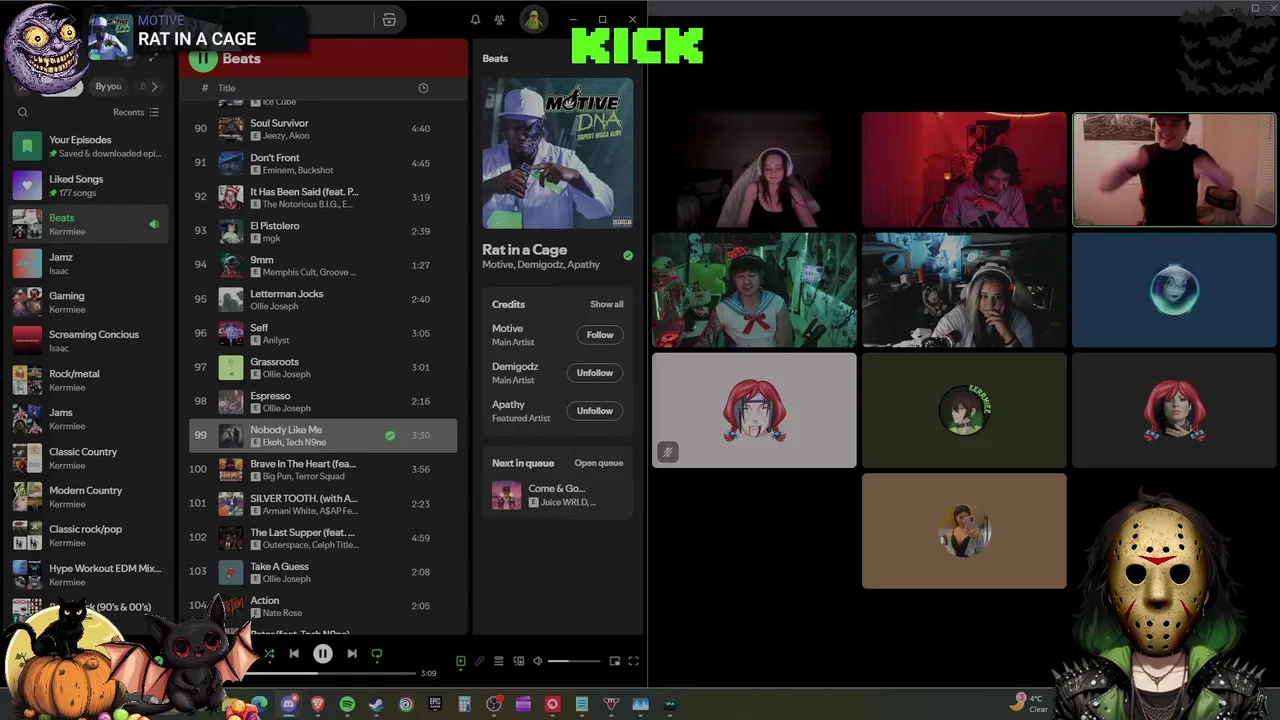
Task: Open the user profile avatar menu
Action: [x=533, y=20]
